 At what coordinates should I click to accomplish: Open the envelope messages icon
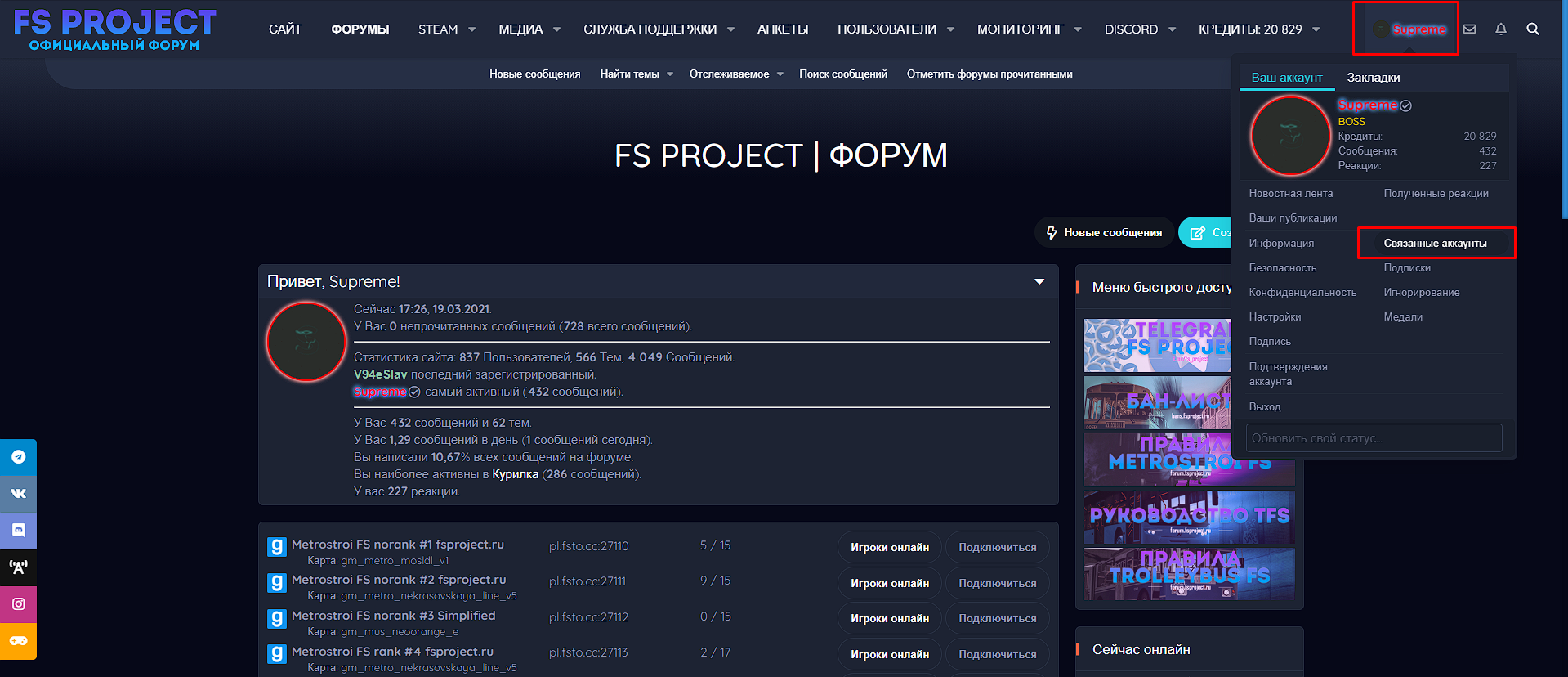(x=1469, y=29)
